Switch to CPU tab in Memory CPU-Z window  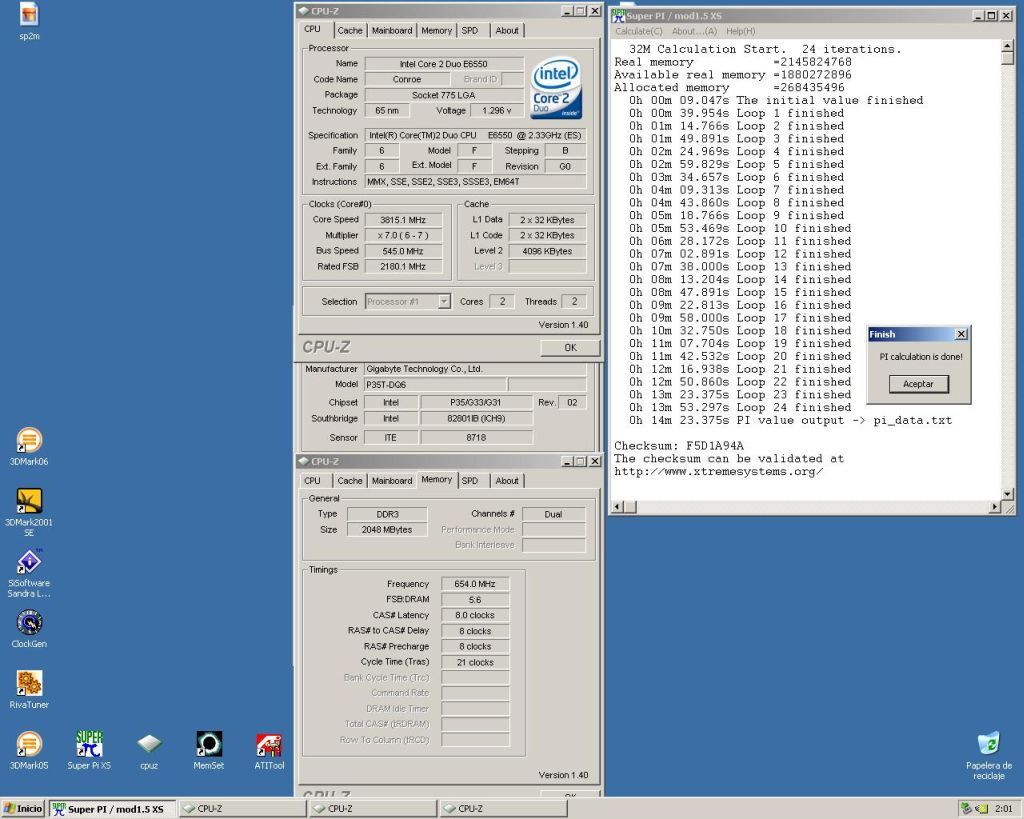click(312, 481)
